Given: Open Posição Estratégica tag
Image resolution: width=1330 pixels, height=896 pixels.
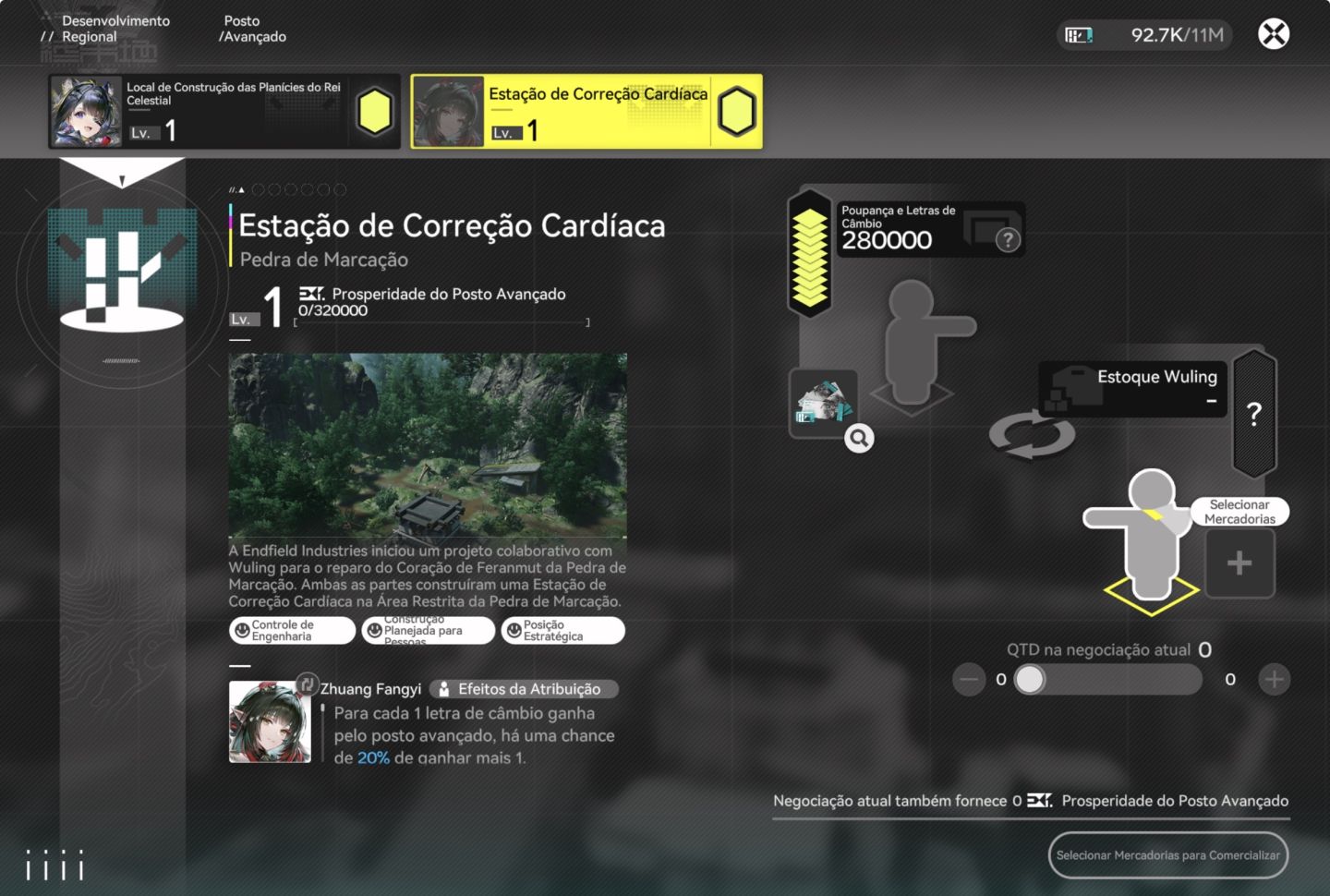Looking at the screenshot, I should pos(562,630).
